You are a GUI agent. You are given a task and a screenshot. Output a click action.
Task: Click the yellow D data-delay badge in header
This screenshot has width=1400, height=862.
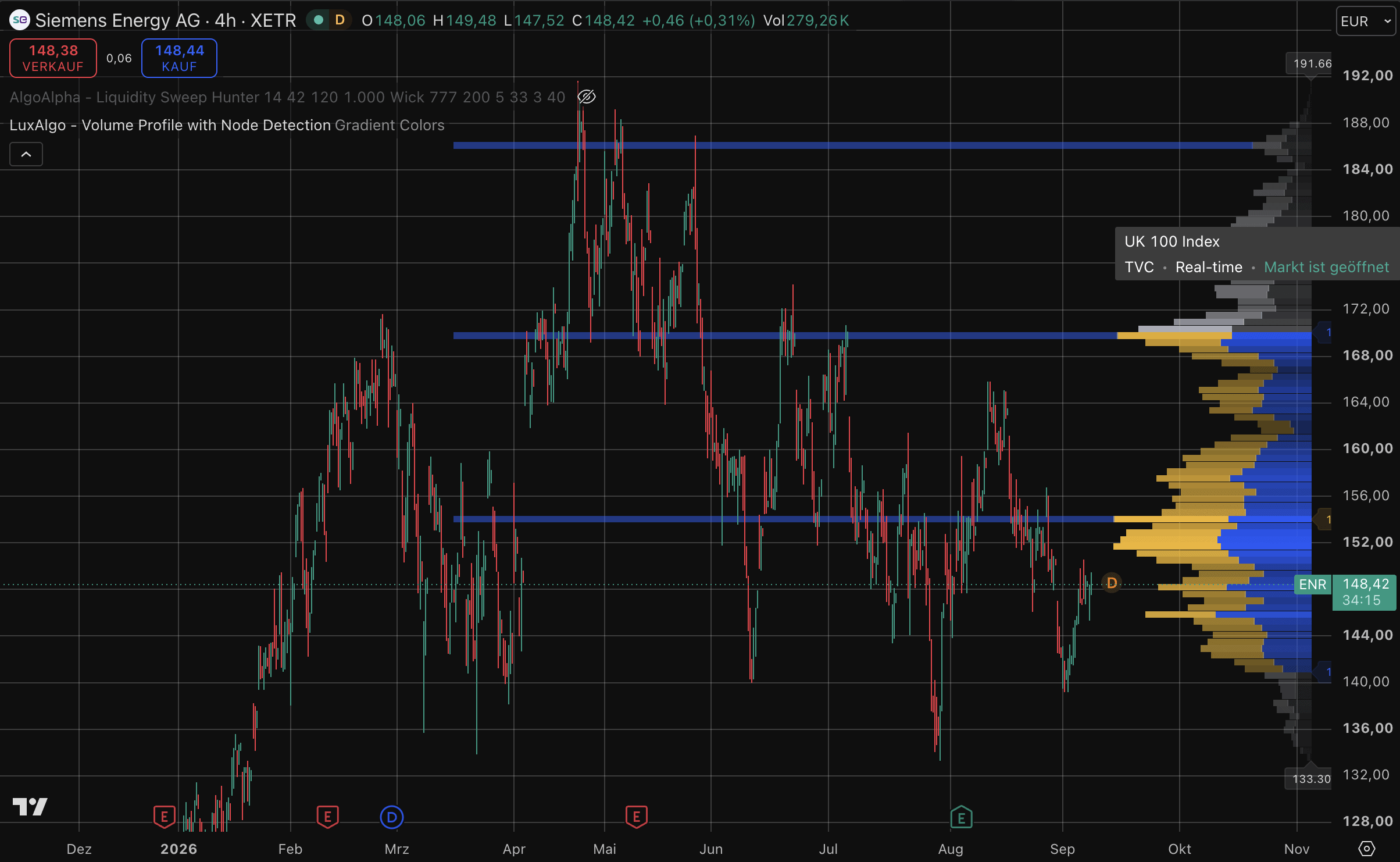[340, 20]
